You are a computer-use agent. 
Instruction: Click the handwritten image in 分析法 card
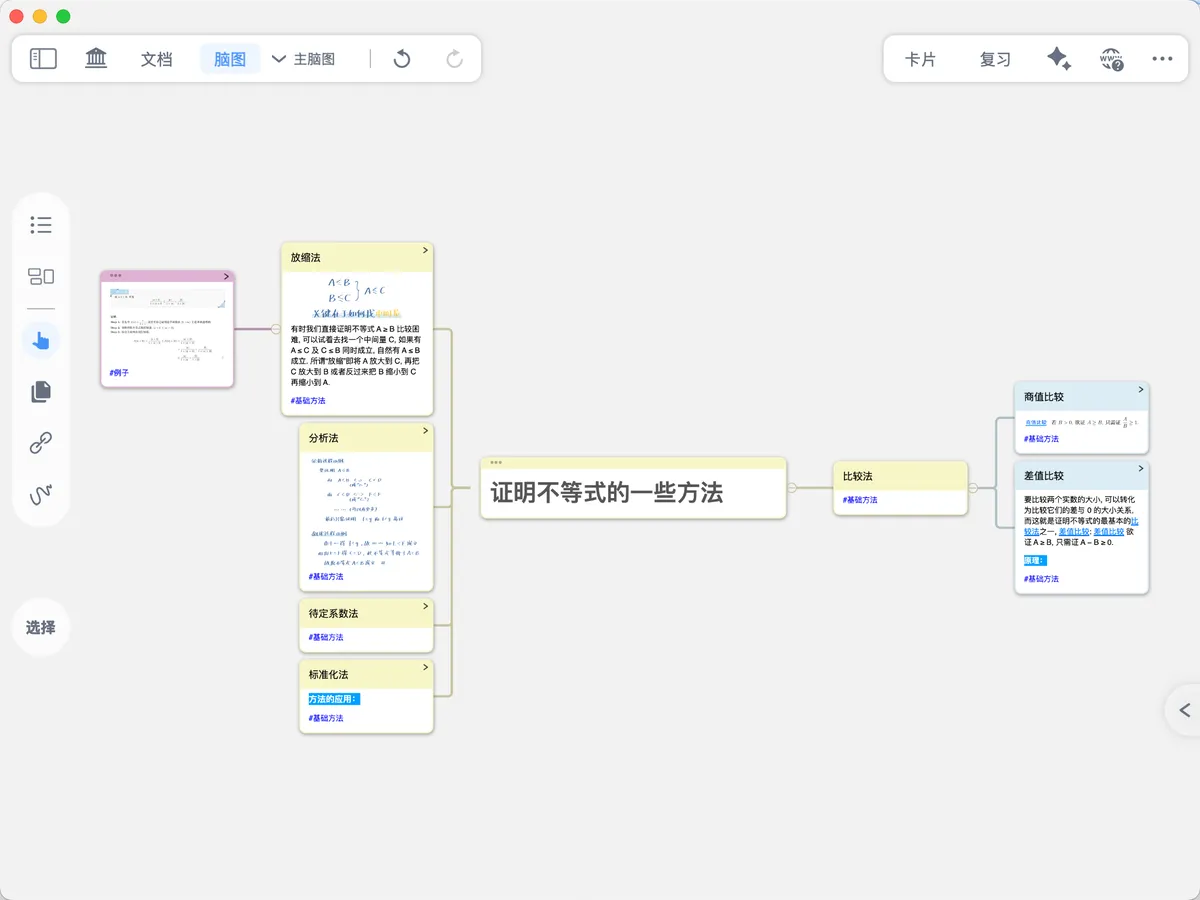tap(365, 510)
